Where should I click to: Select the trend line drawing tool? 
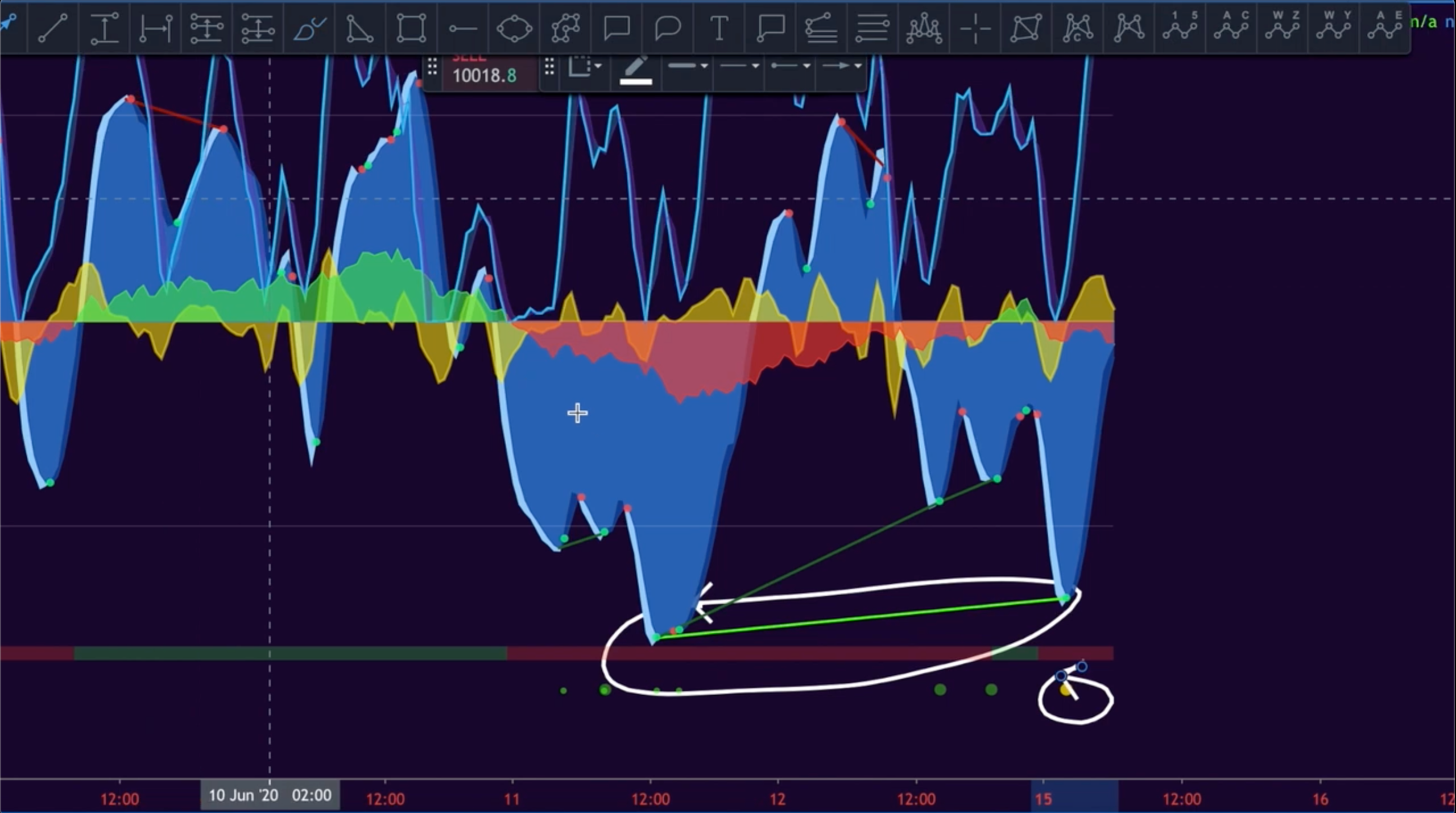pos(52,28)
